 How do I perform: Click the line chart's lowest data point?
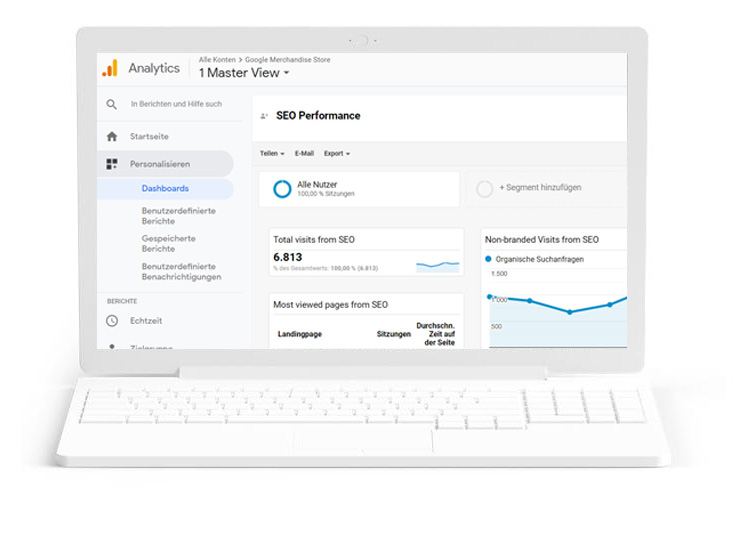click(570, 312)
